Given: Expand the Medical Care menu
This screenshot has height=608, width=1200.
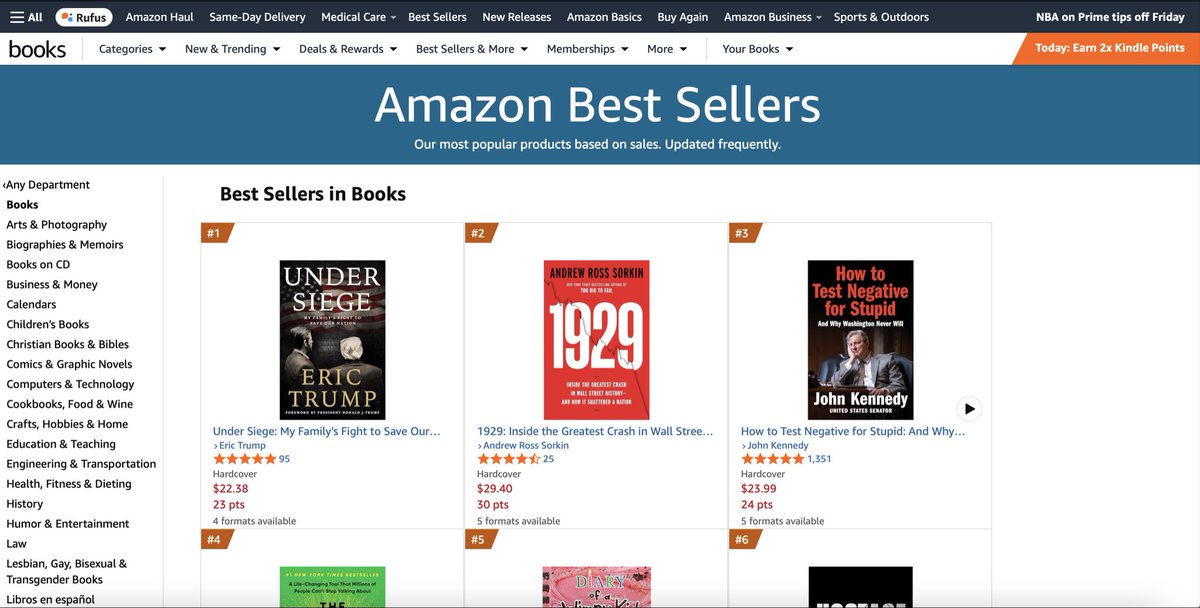Looking at the screenshot, I should (358, 17).
